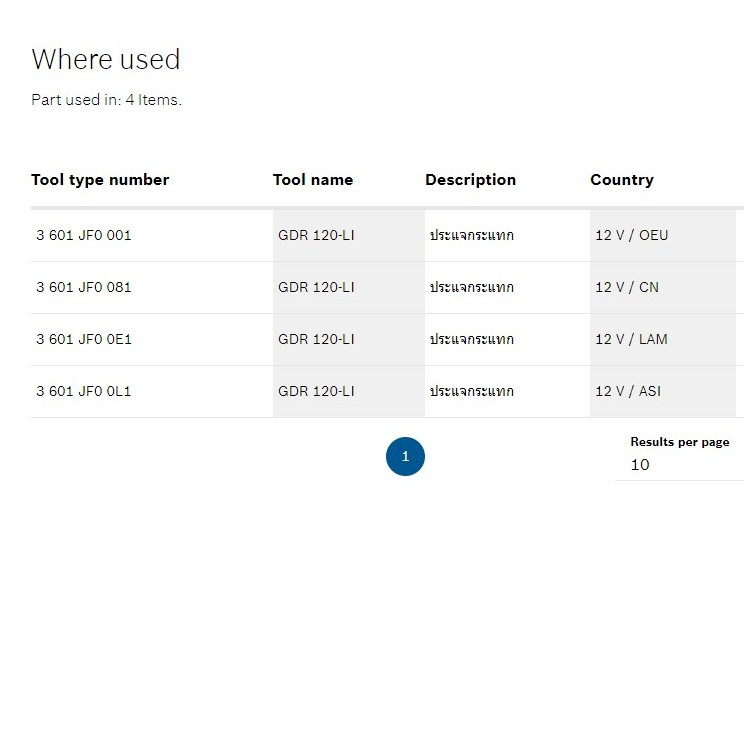This screenshot has width=744, height=744.
Task: Sort by Tool name column header
Action: pos(313,180)
